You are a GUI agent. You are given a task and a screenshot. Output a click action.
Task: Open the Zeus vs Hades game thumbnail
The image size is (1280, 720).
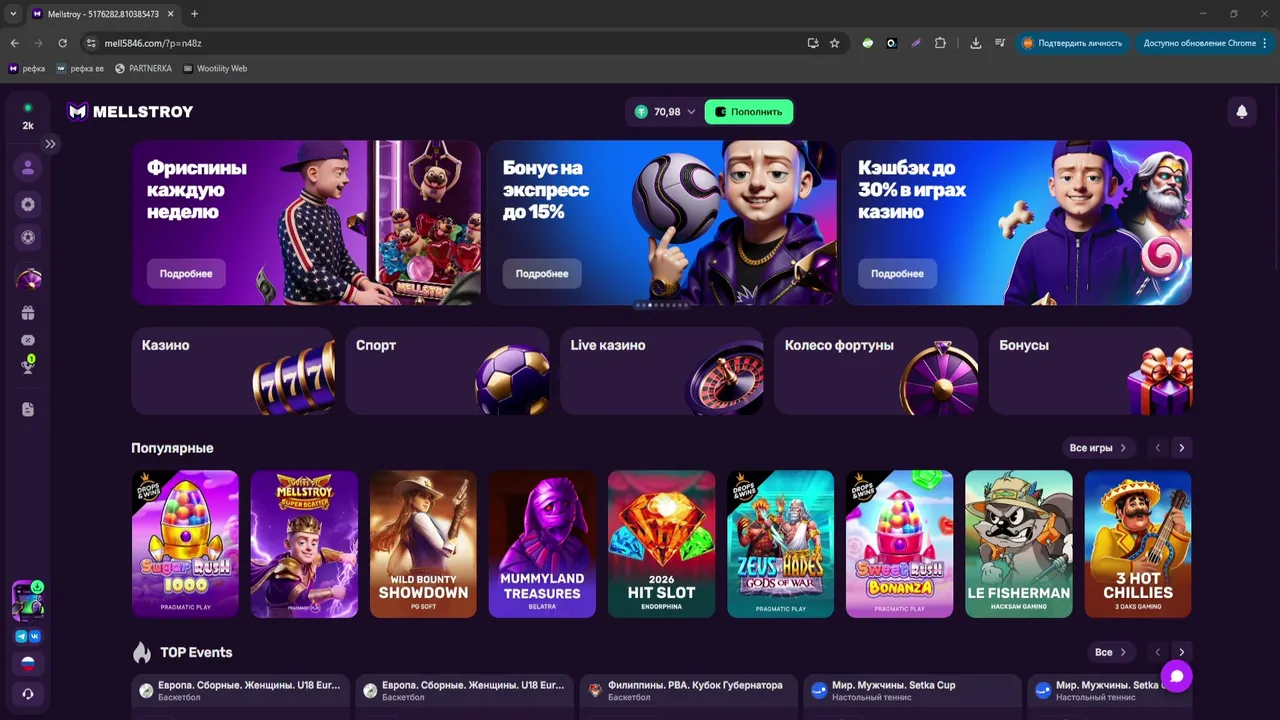(x=780, y=544)
